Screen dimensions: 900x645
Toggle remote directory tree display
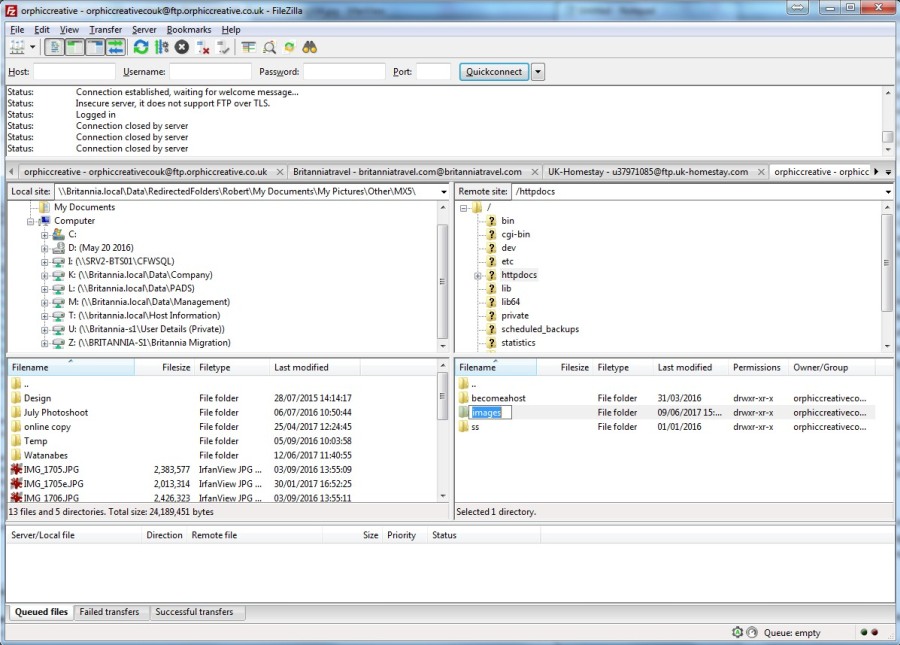(x=95, y=48)
